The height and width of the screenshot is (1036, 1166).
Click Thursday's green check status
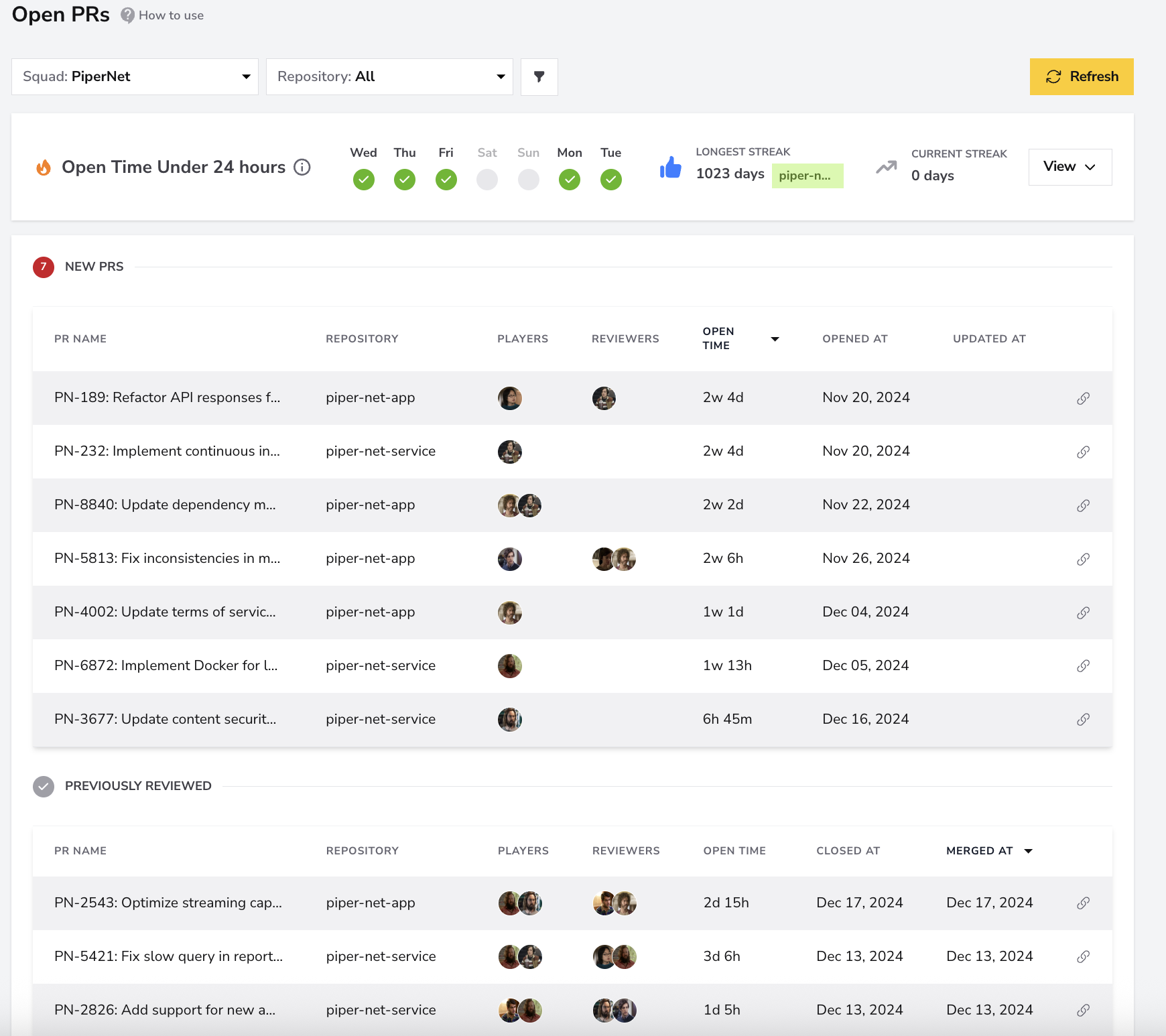click(x=405, y=180)
